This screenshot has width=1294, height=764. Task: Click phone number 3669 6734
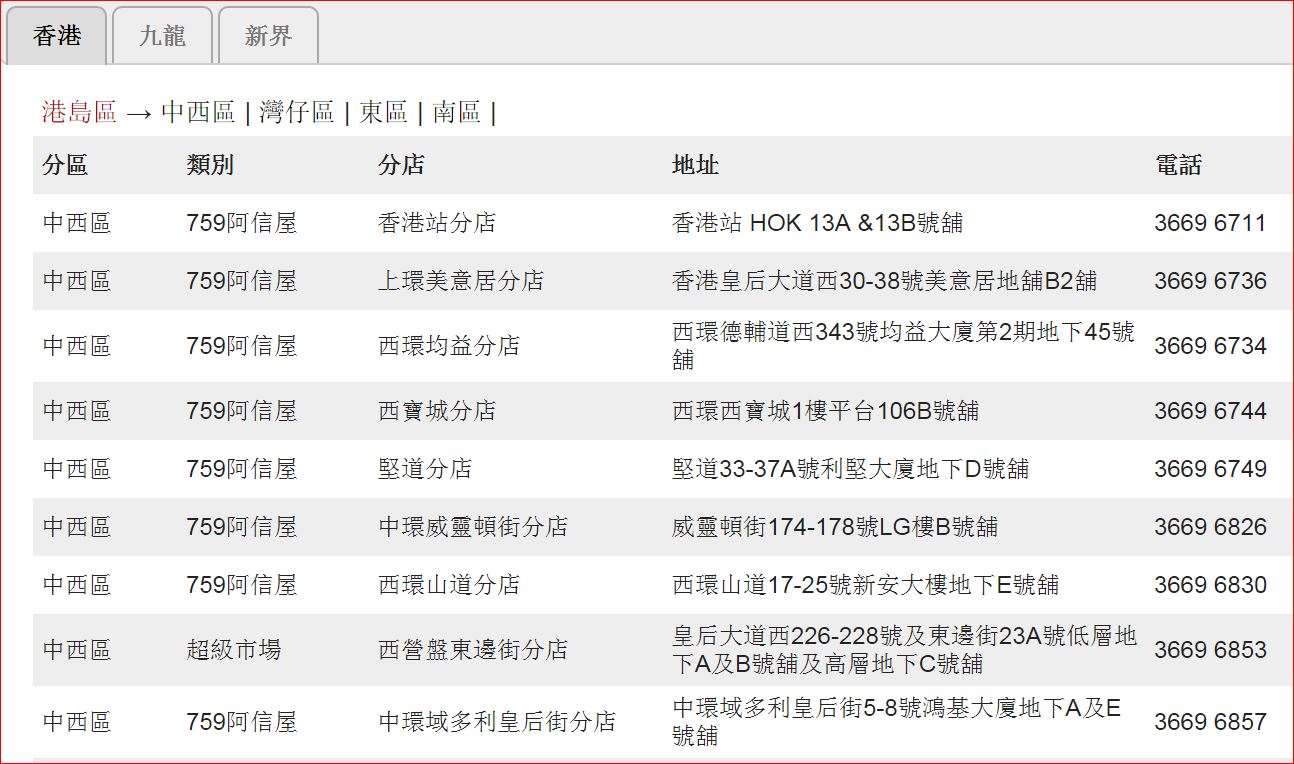[1210, 346]
